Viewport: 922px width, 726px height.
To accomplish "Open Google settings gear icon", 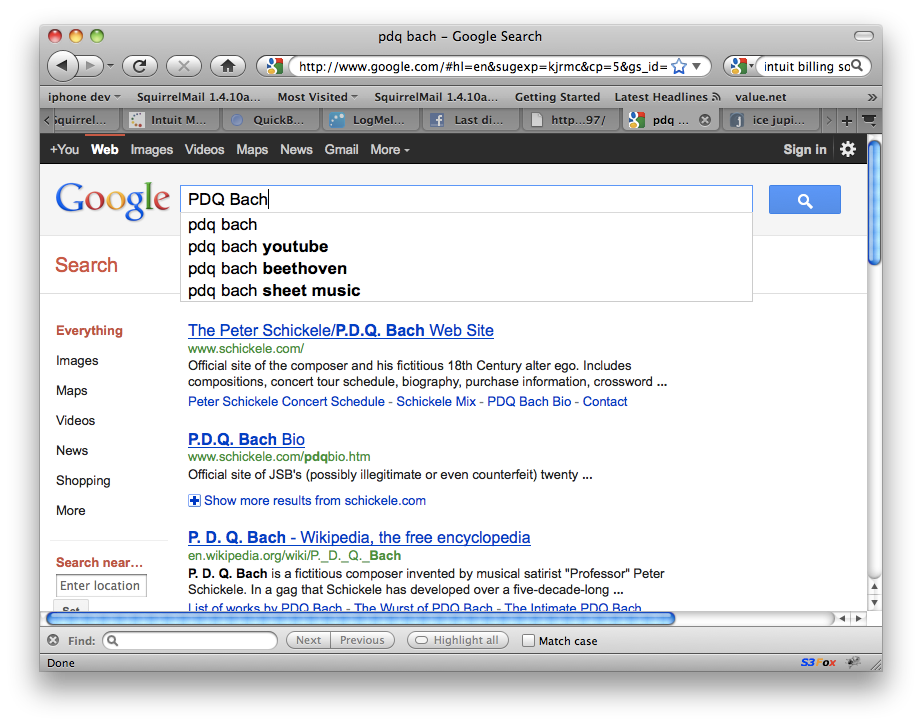I will pyautogui.click(x=847, y=149).
